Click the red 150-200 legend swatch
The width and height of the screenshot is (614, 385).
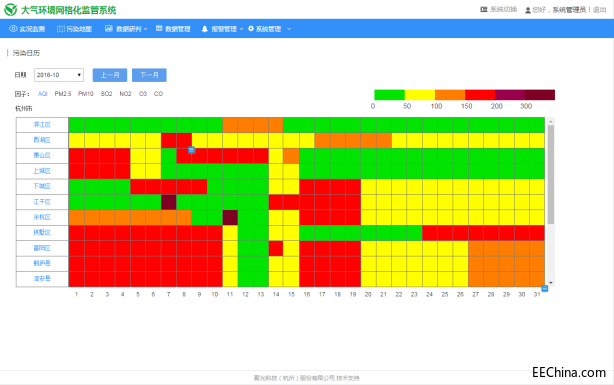pyautogui.click(x=480, y=95)
